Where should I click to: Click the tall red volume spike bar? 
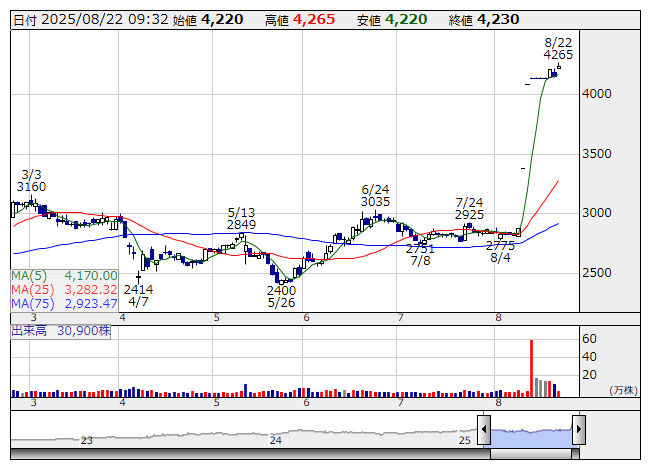coord(531,368)
